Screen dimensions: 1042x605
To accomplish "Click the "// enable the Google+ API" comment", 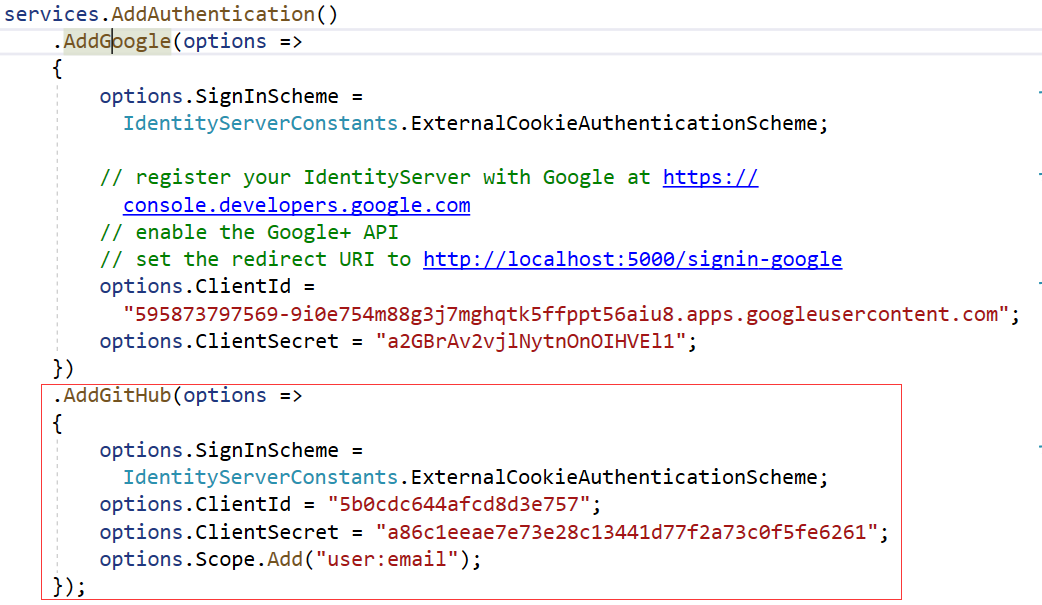I will tap(249, 232).
